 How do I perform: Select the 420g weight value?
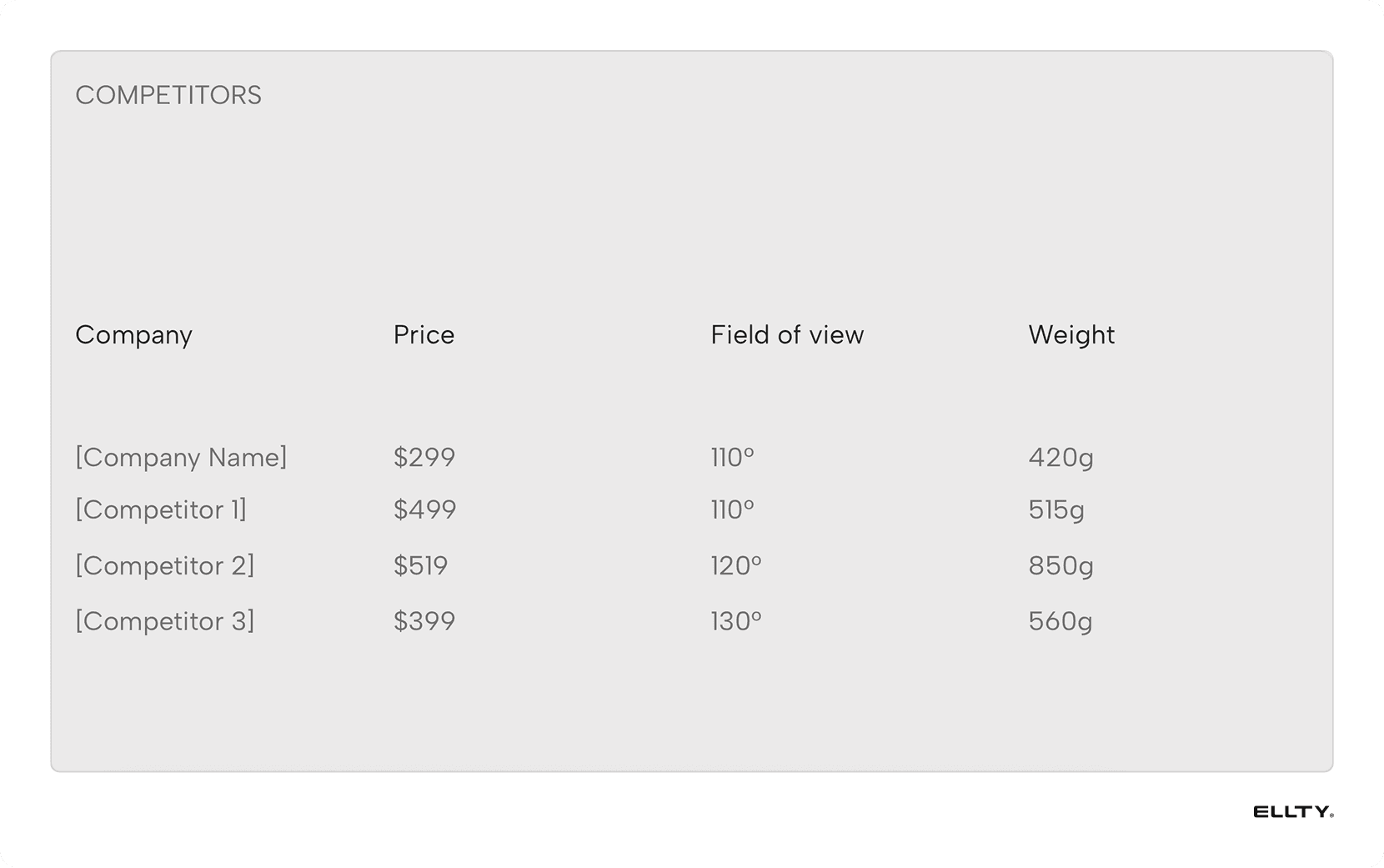[1061, 458]
